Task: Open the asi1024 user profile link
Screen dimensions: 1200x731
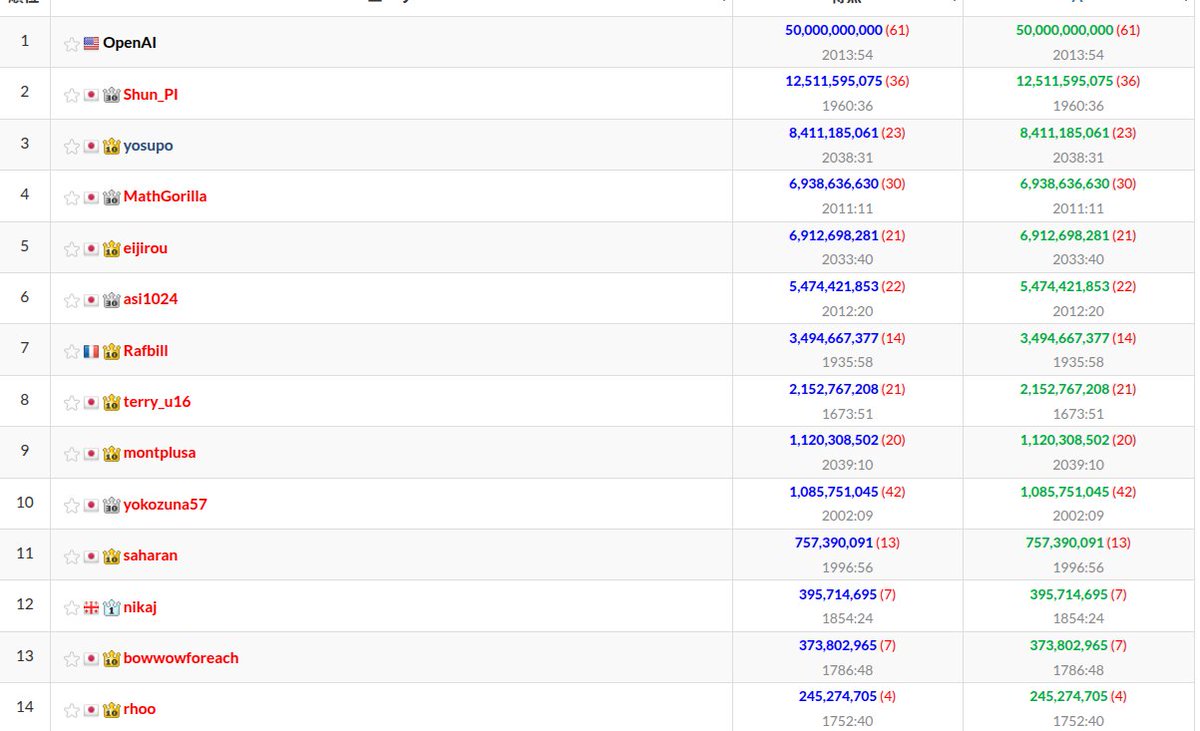Action: click(151, 299)
